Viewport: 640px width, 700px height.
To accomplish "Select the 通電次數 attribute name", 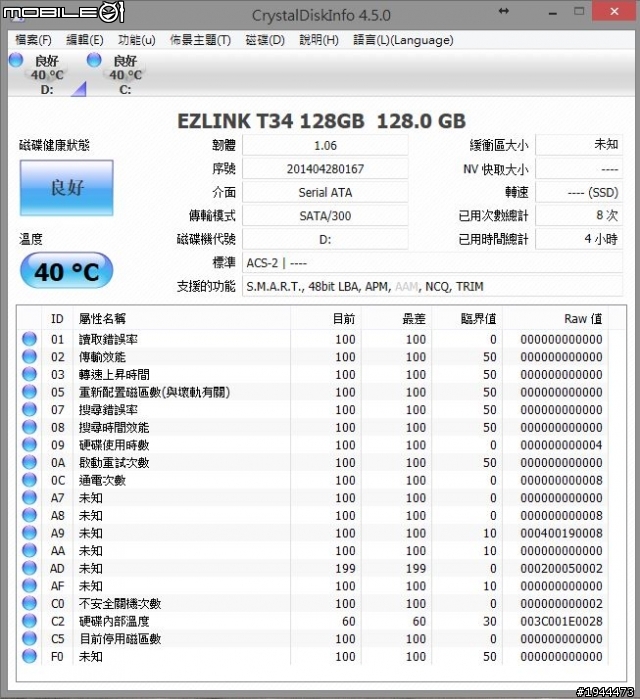I will point(102,480).
